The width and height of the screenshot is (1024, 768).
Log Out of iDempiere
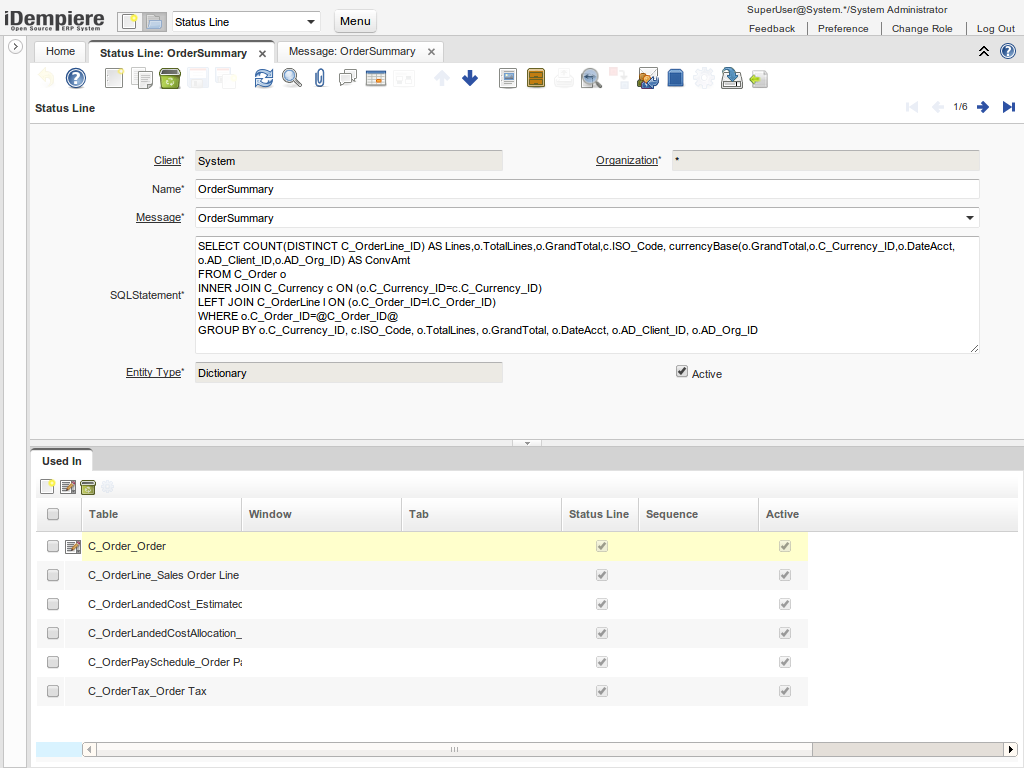click(995, 28)
